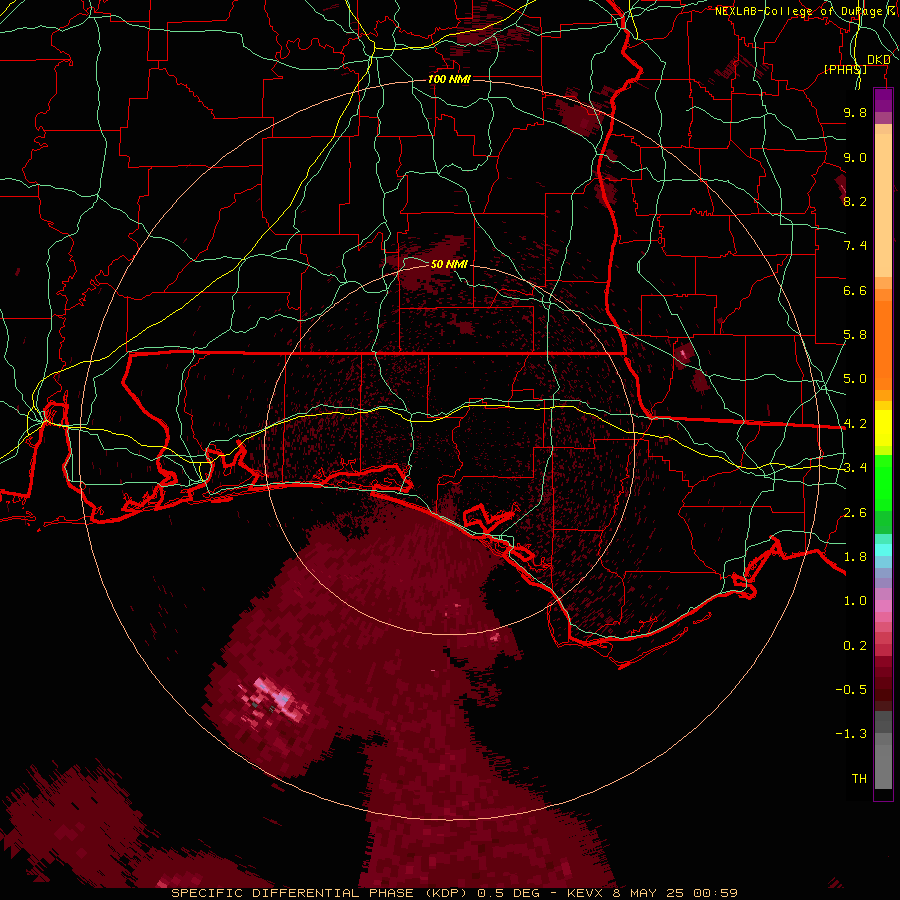This screenshot has width=900, height=900.
Task: Click the "TH" threshold label on the scale
Action: 859,779
